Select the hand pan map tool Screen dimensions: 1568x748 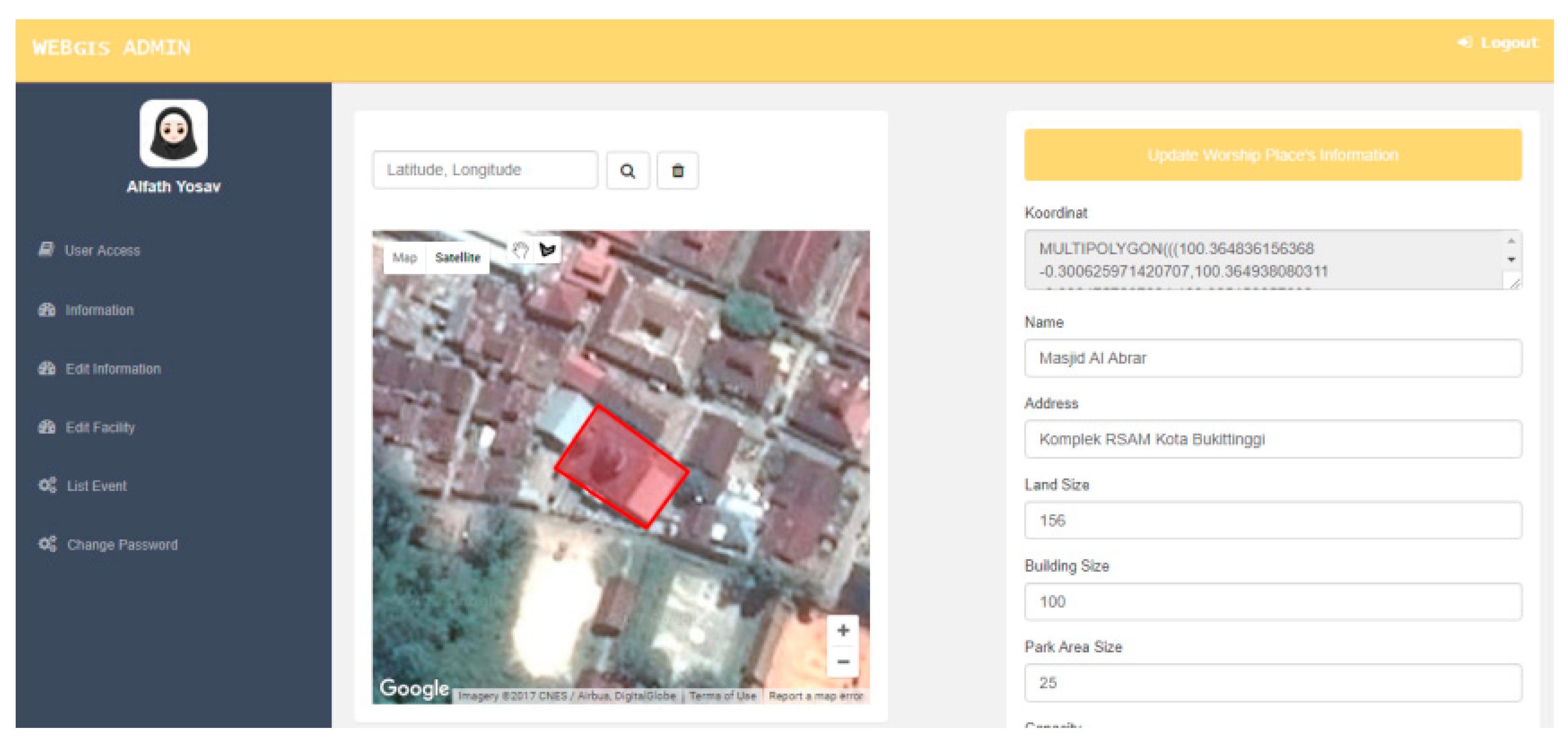pyautogui.click(x=520, y=250)
